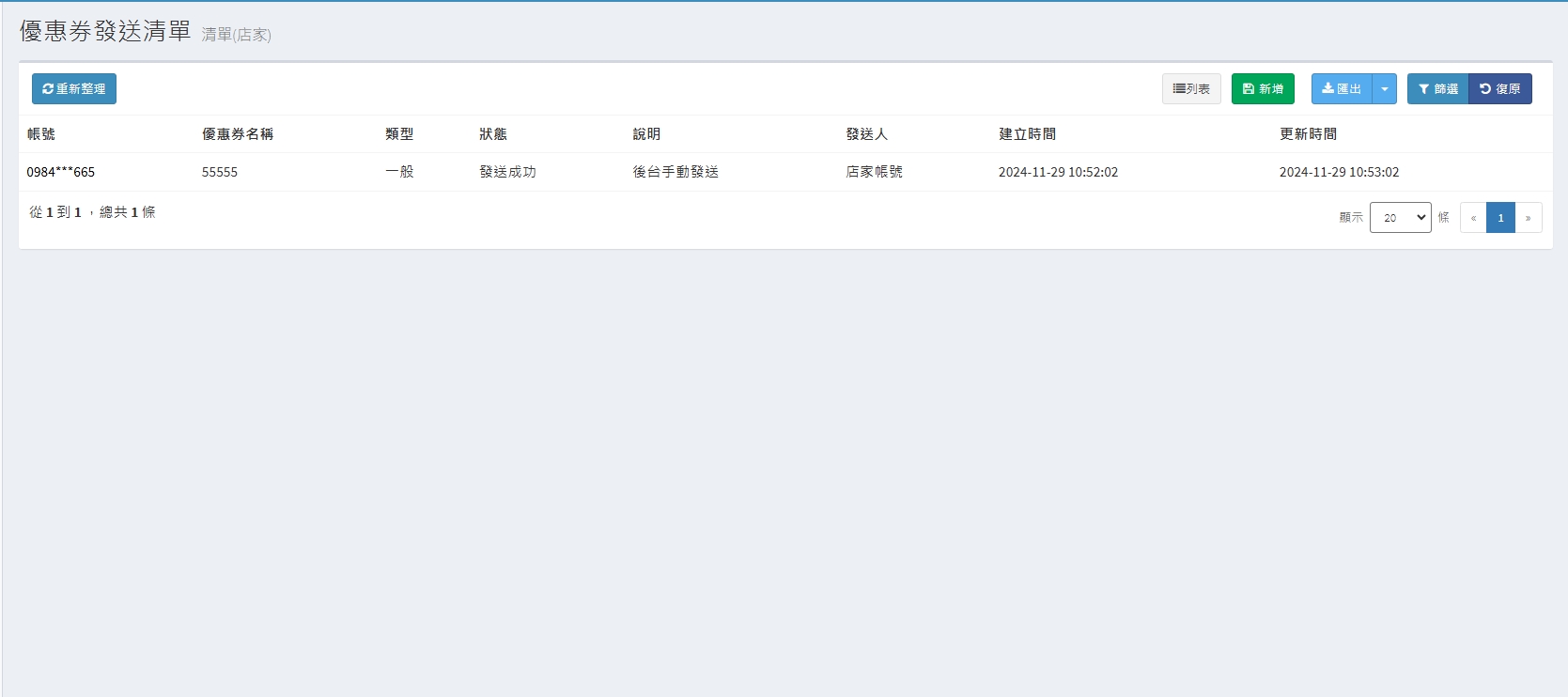Sort by the 帳號 column header
Image resolution: width=1568 pixels, height=697 pixels.
click(41, 134)
